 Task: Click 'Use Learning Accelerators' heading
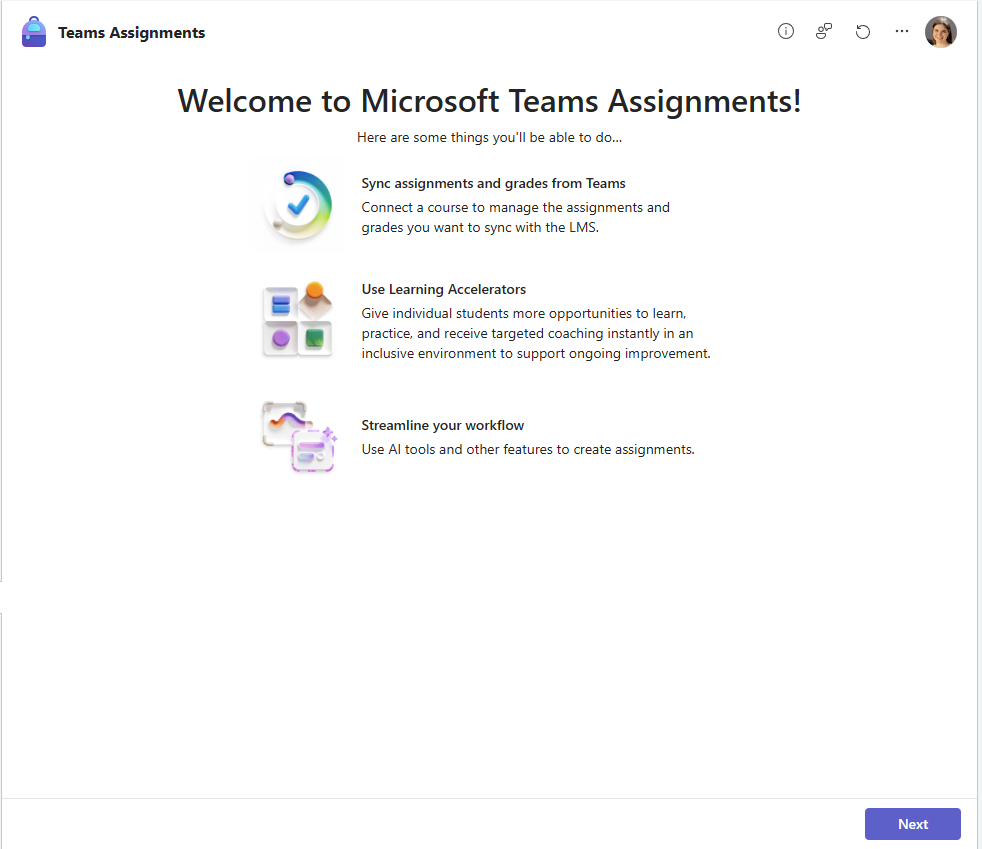click(443, 289)
